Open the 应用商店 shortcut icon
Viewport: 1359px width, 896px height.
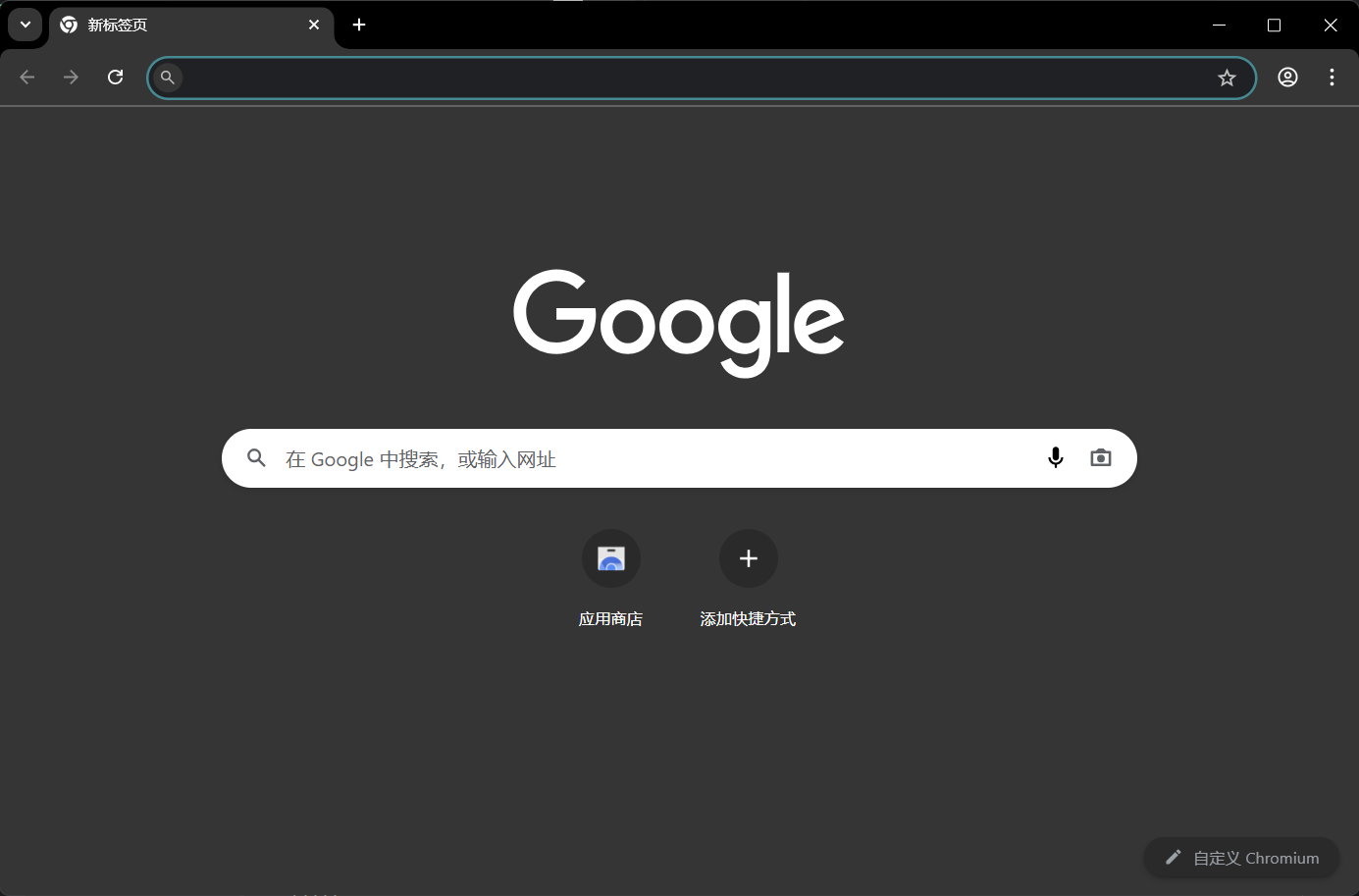click(611, 558)
